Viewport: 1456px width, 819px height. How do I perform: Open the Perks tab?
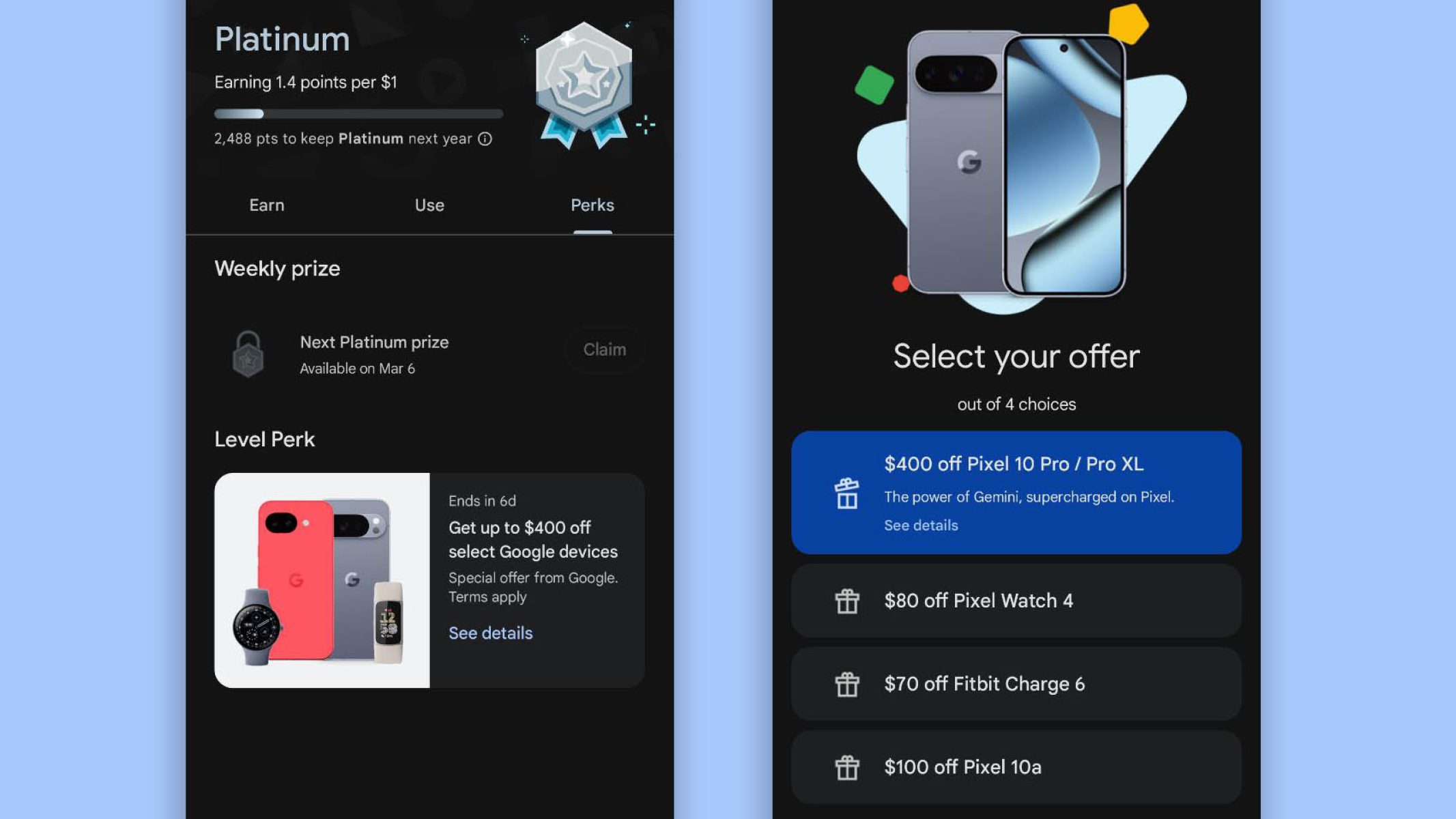[x=592, y=205]
